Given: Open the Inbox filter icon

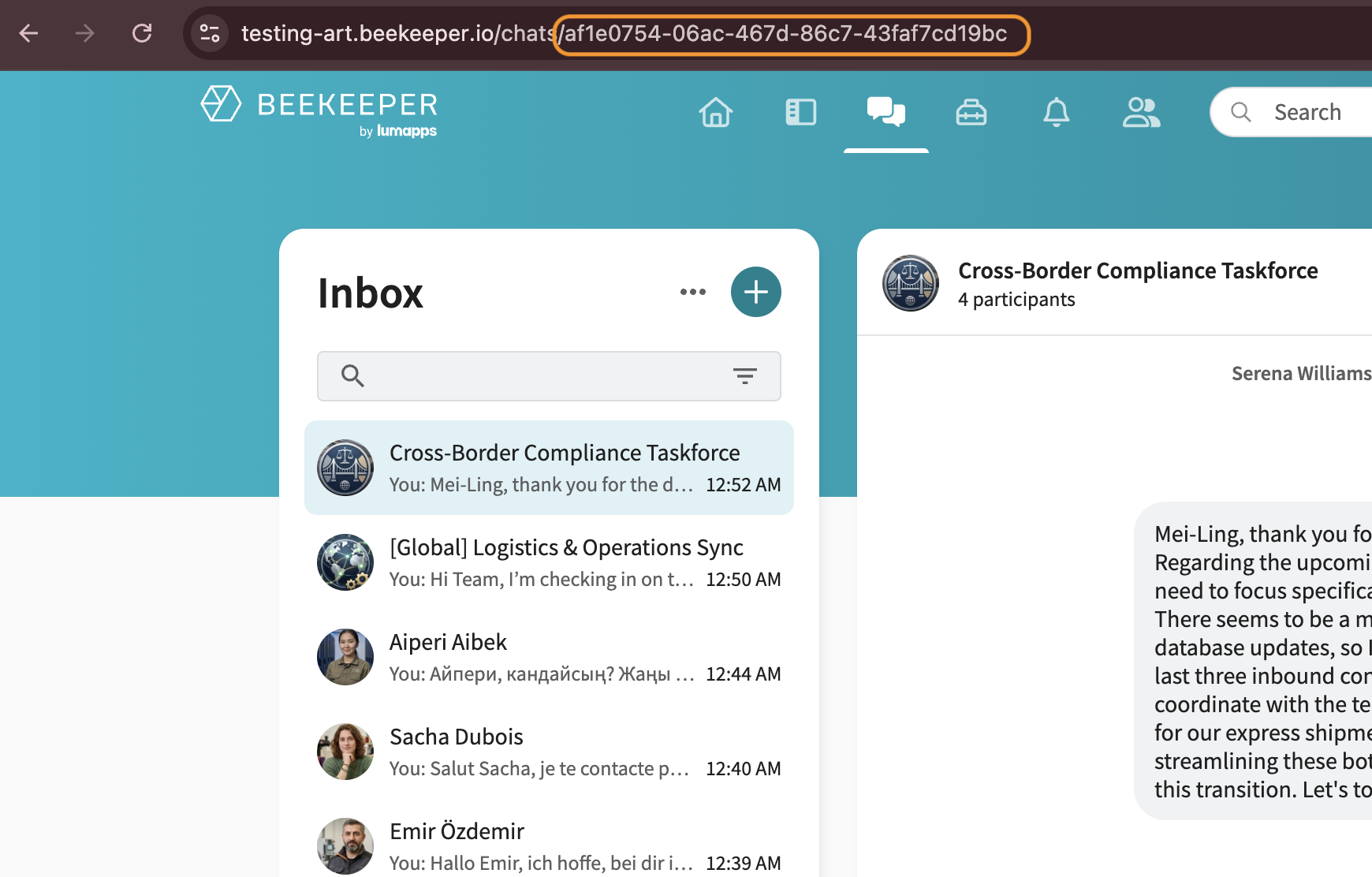Looking at the screenshot, I should 745,376.
